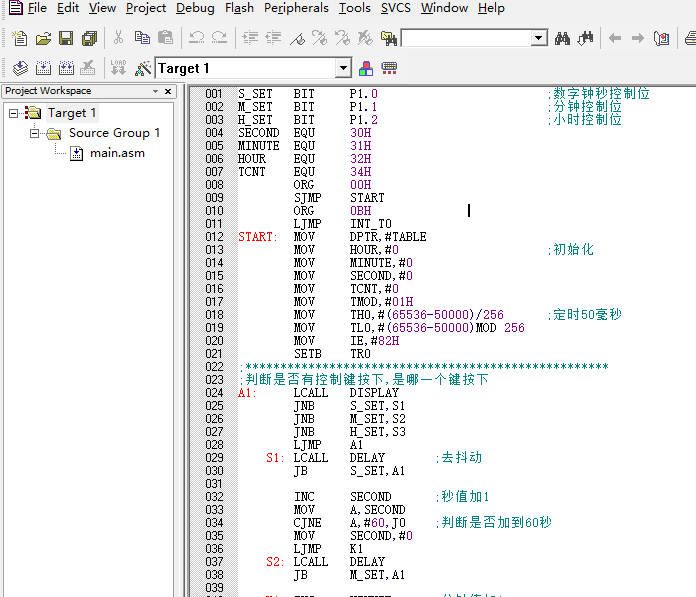Click the Cut scissors icon
Screen dimensions: 696x597
(x=118, y=38)
